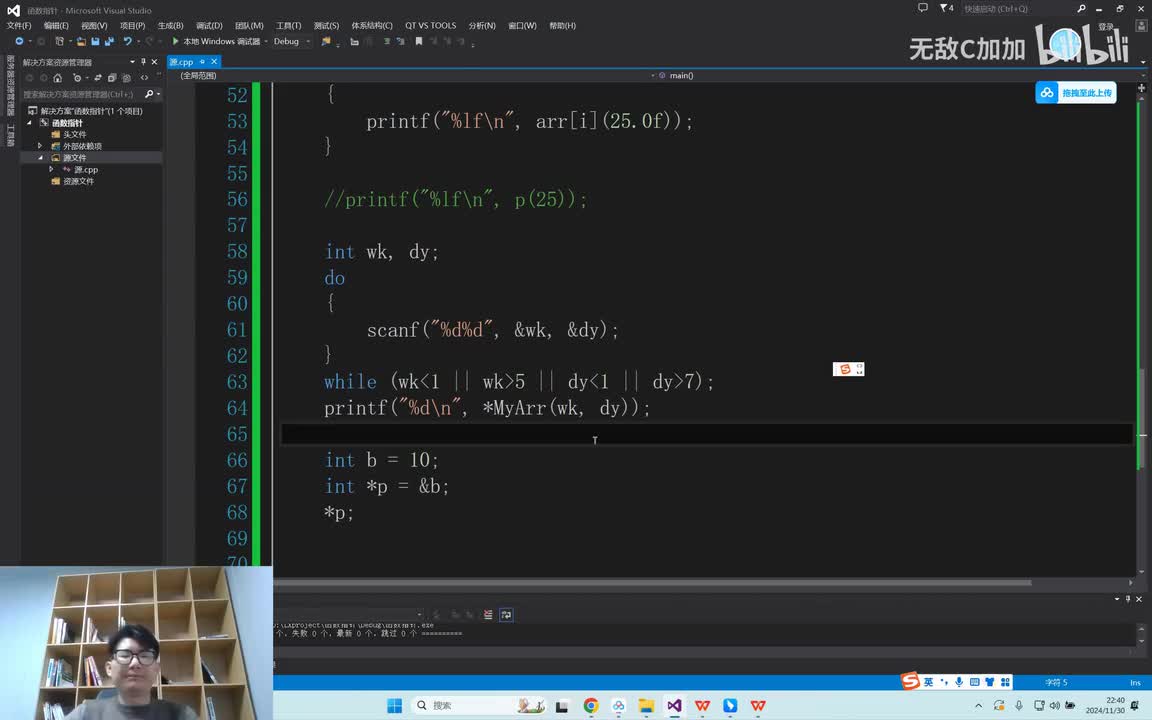Expand the 外部依赖项 node
The width and height of the screenshot is (1152, 720).
tap(40, 145)
